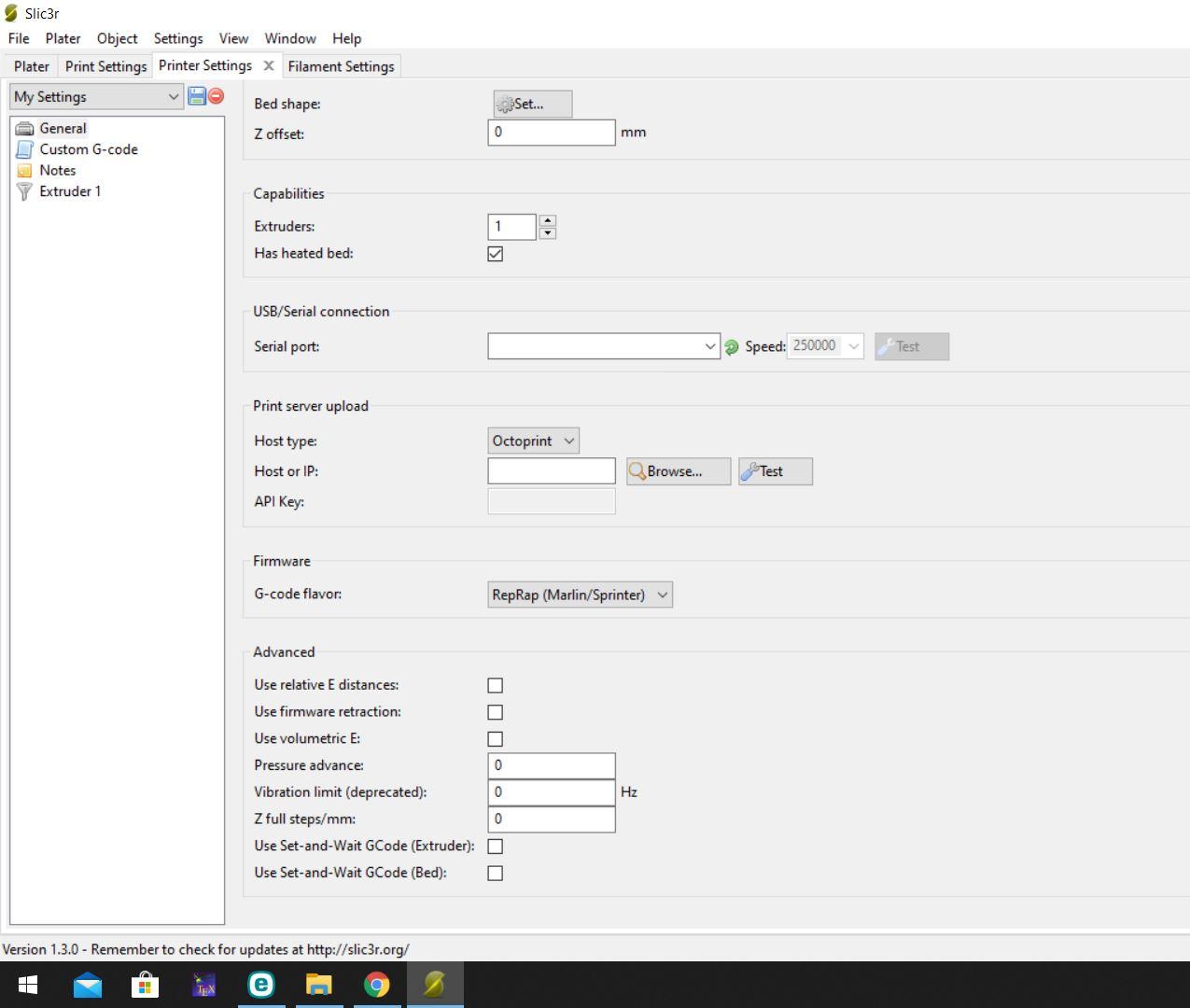1190x1008 pixels.
Task: Open Google Chrome from taskbar
Action: [377, 985]
